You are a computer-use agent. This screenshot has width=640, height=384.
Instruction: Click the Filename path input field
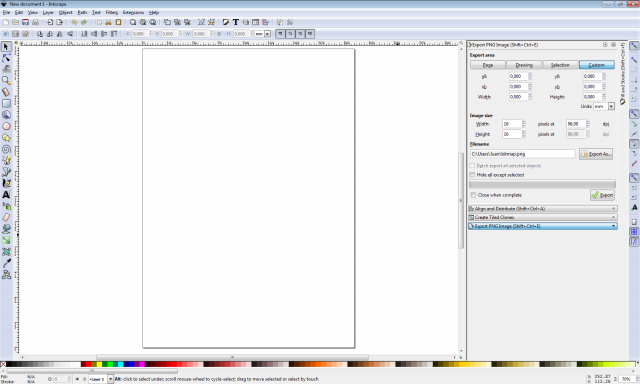(x=522, y=154)
